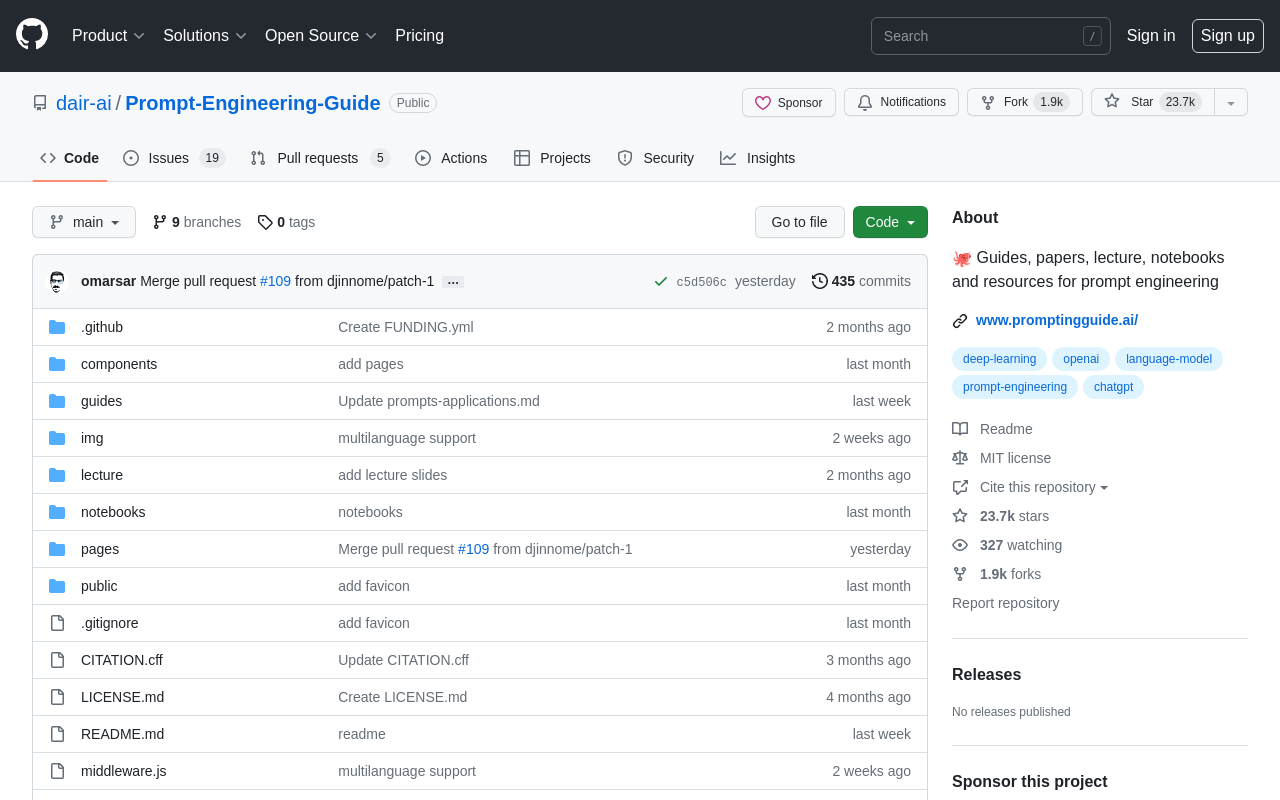Visit www.promptingguide.ai website link
This screenshot has height=800, width=1280.
1057,320
